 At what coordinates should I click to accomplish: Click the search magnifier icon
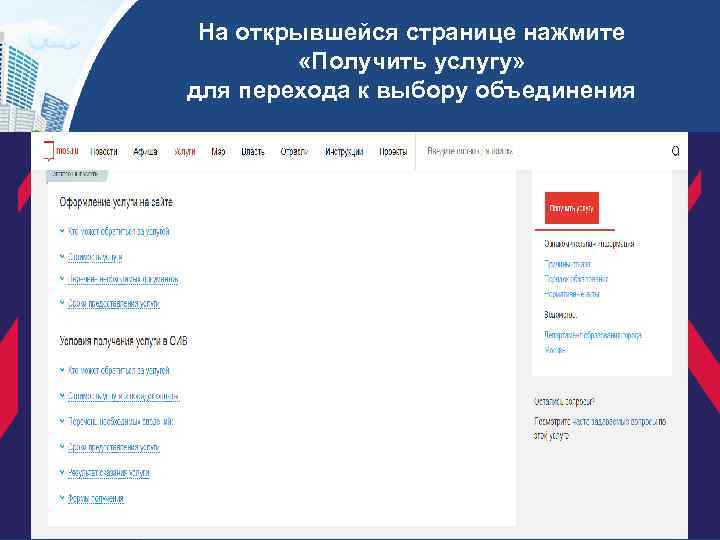(x=675, y=151)
